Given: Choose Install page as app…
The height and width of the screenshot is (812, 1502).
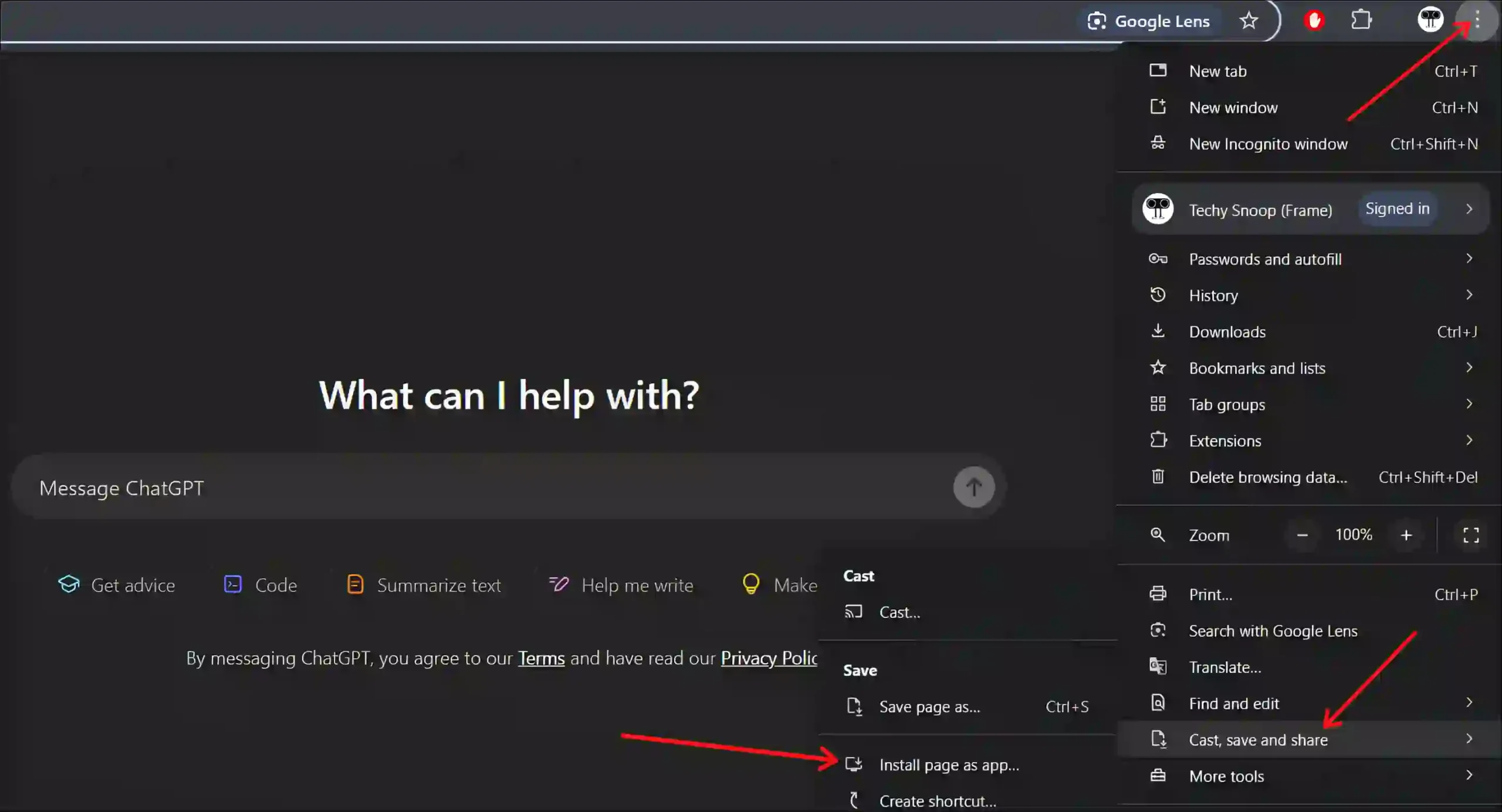Looking at the screenshot, I should point(968,765).
